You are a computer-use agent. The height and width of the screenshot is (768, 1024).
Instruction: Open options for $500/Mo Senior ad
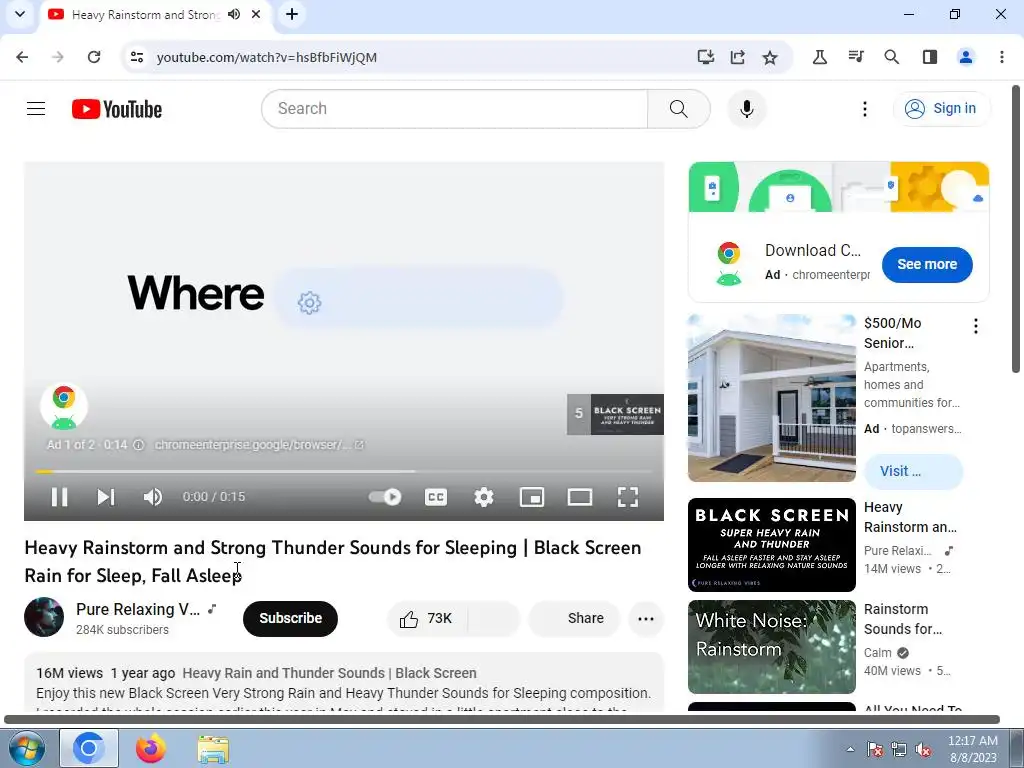(x=976, y=326)
